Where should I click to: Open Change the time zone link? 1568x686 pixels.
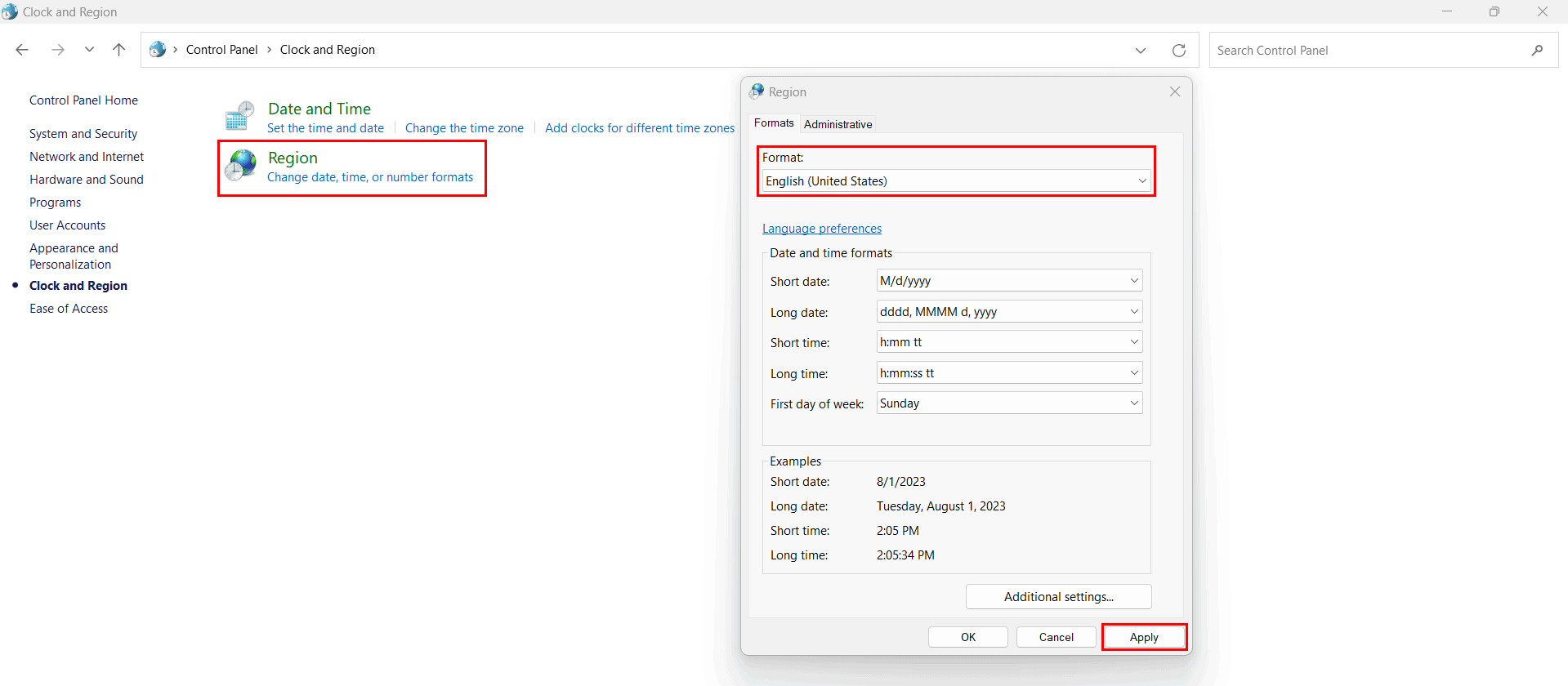(x=464, y=128)
